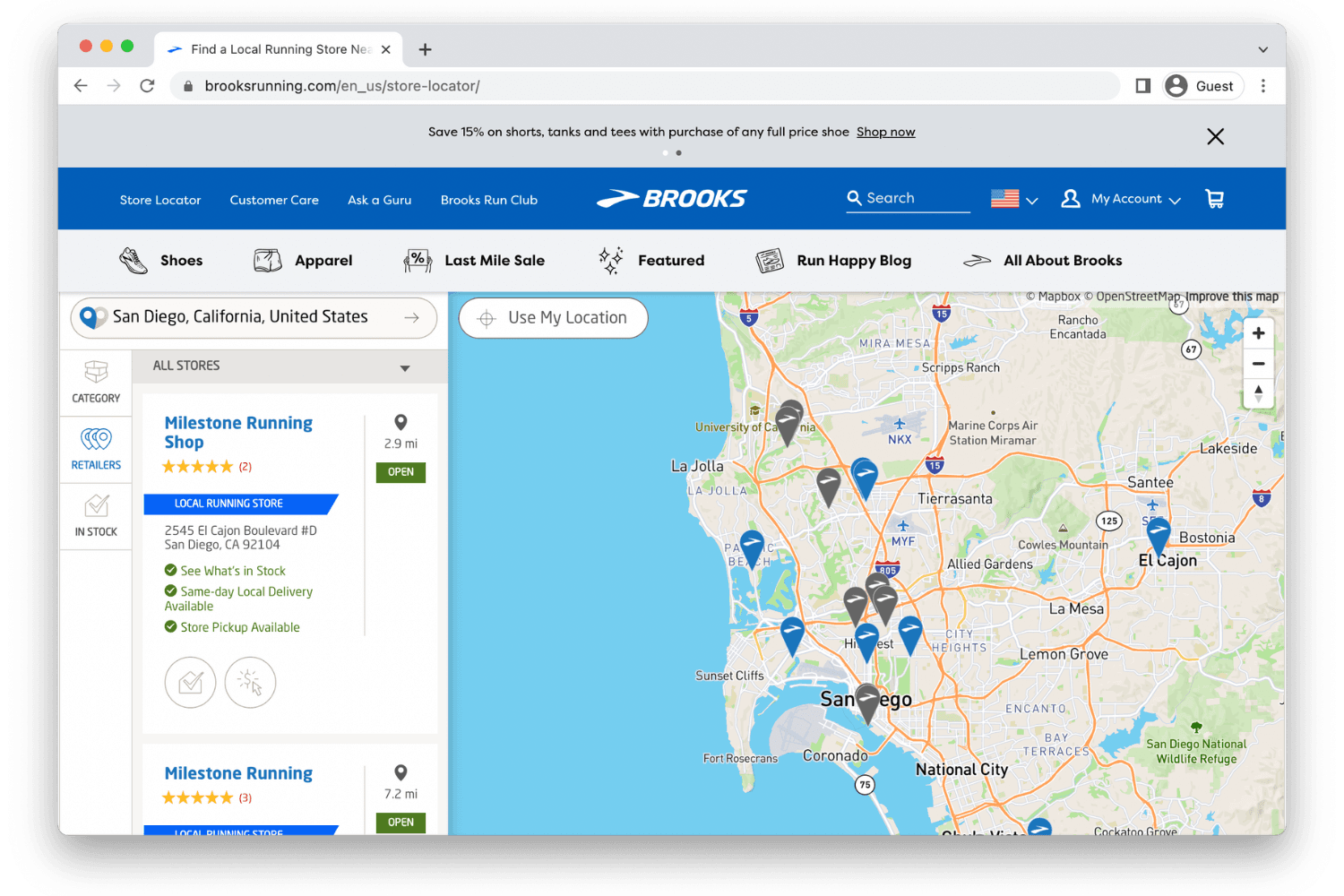Screen dimensions: 1344x896
Task: Click Store Pickup Available text
Action: 240,628
